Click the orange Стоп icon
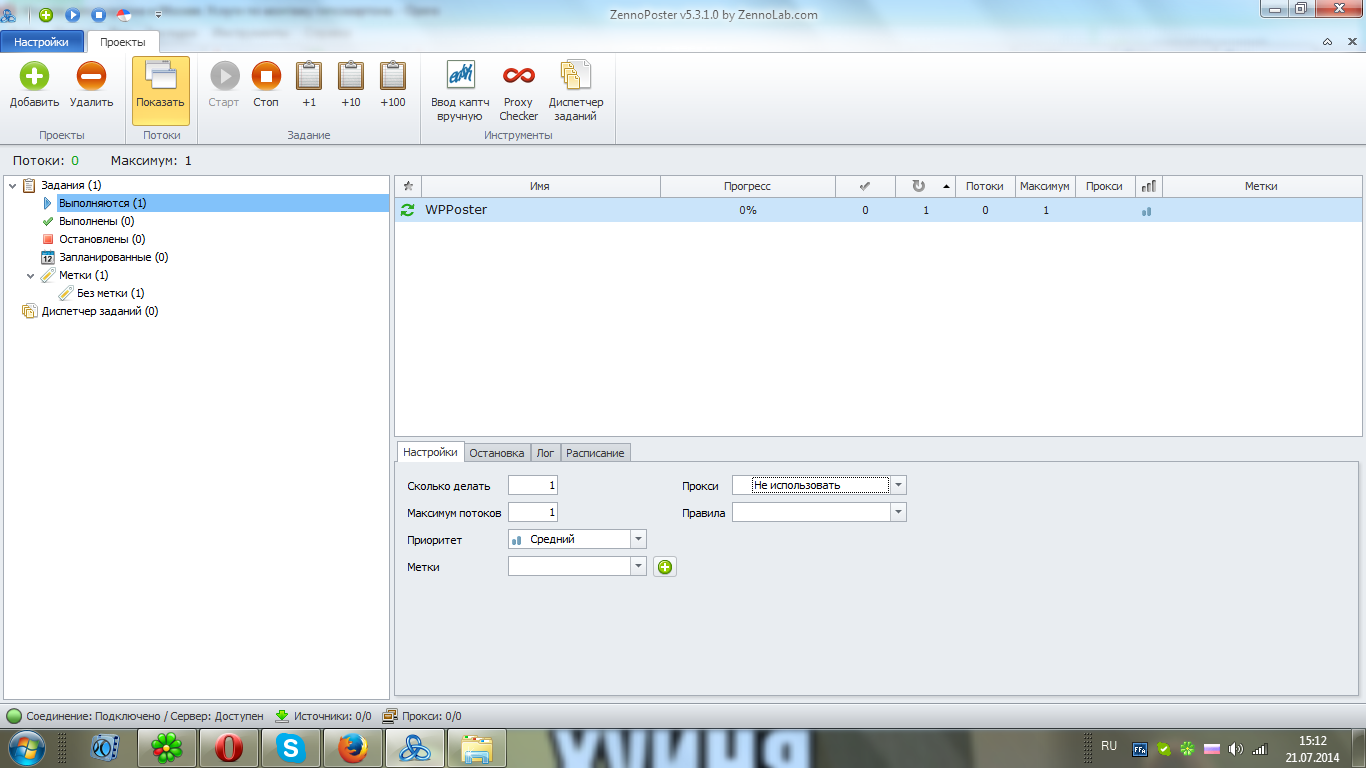Image resolution: width=1366 pixels, height=768 pixels. 266,76
